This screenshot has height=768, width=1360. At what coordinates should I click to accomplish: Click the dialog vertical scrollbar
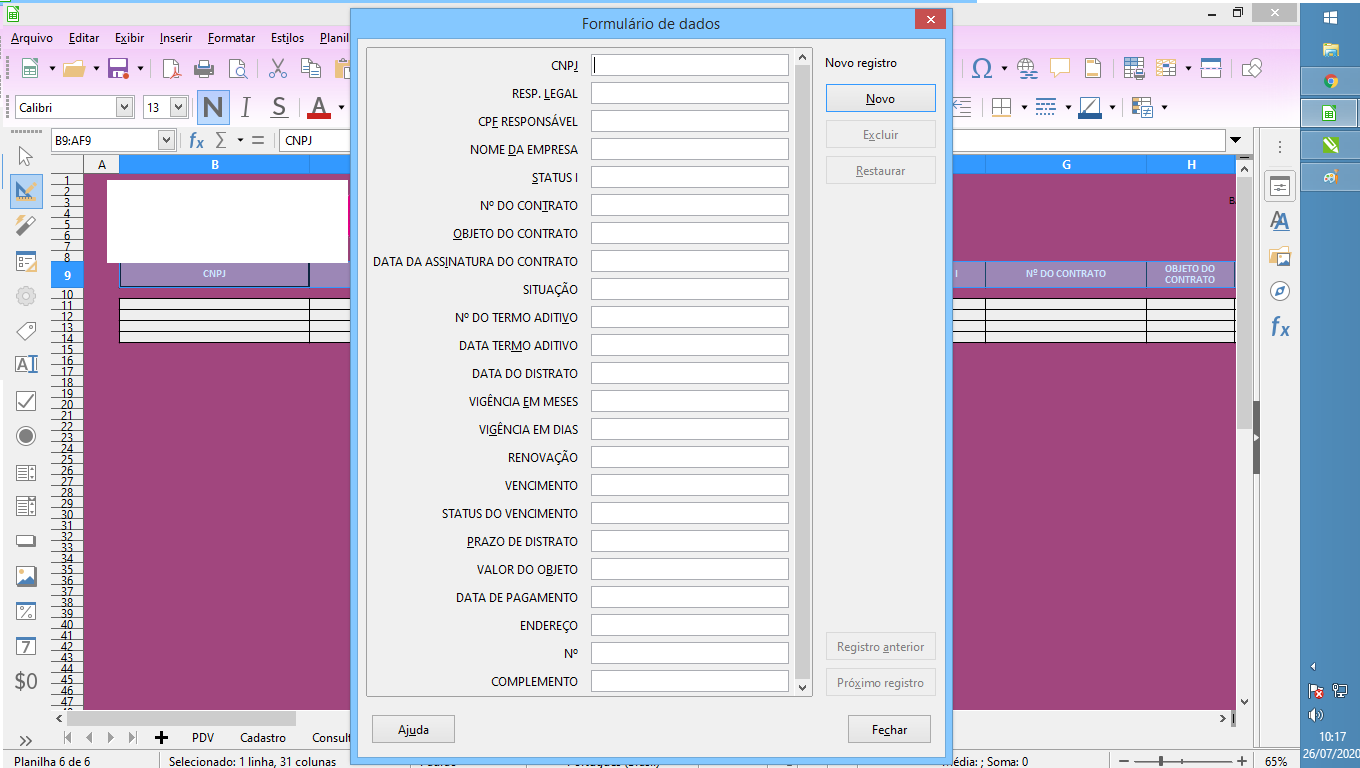click(x=803, y=370)
